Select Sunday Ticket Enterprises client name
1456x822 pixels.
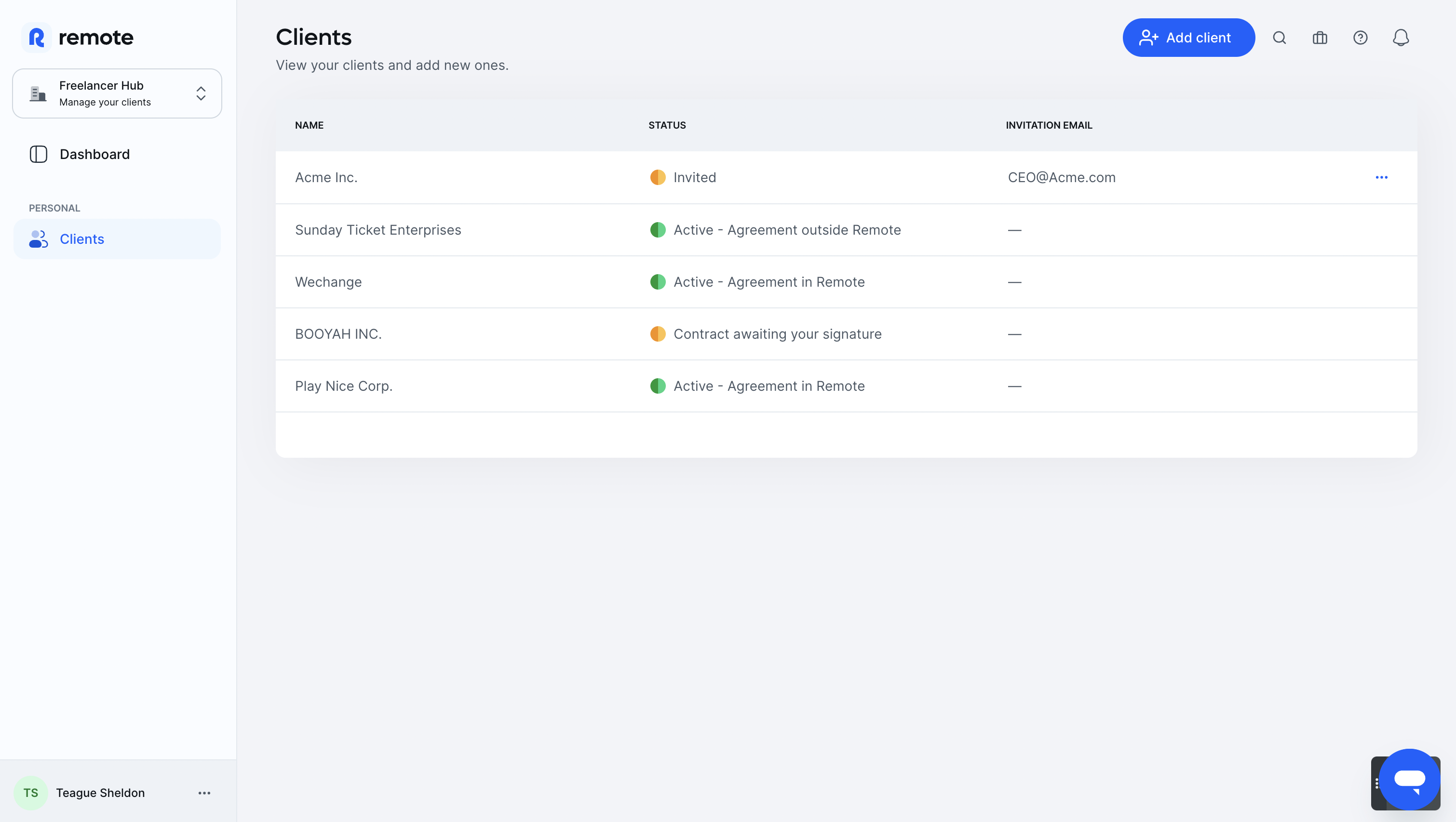[x=378, y=230]
